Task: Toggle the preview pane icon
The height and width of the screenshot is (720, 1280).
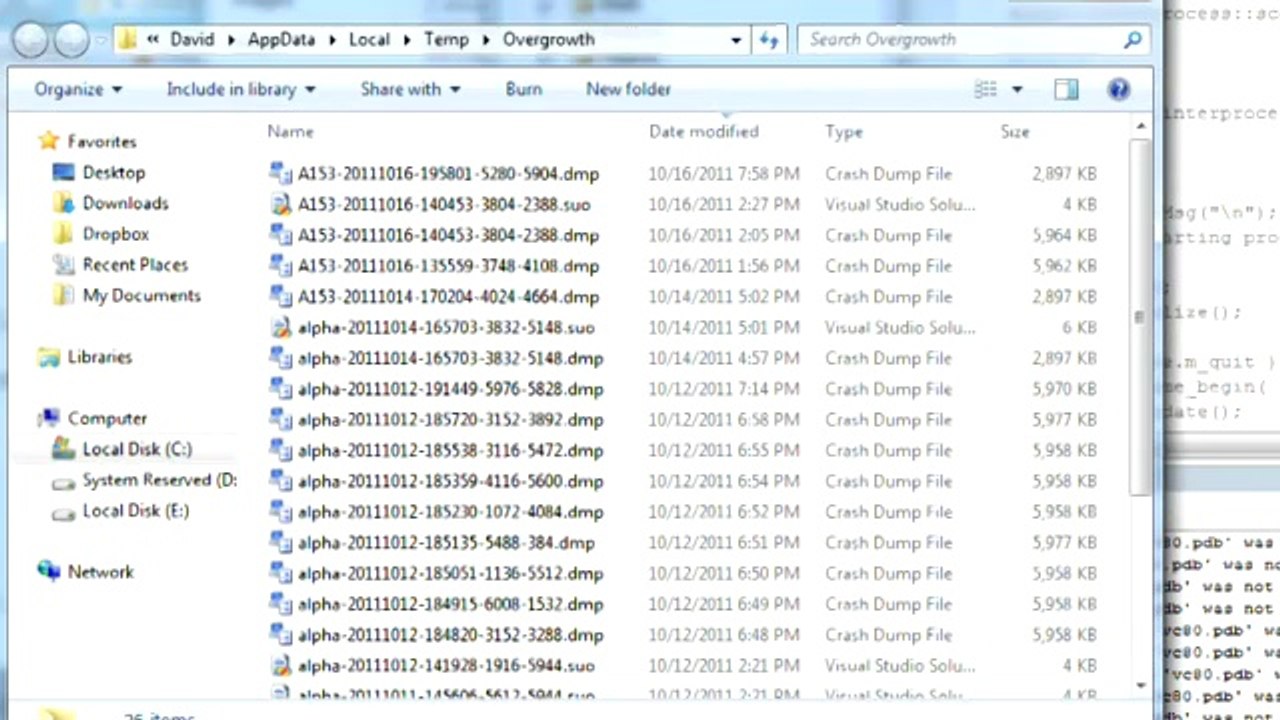Action: 1066,90
